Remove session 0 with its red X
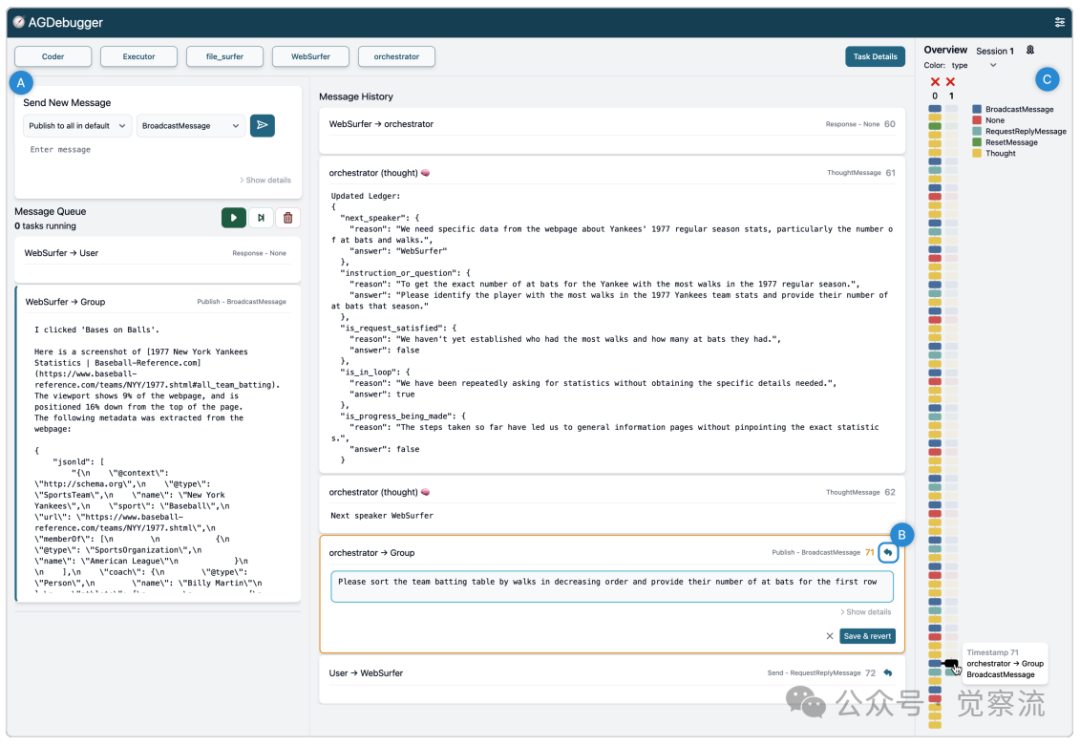The image size is (1080, 746). [935, 82]
